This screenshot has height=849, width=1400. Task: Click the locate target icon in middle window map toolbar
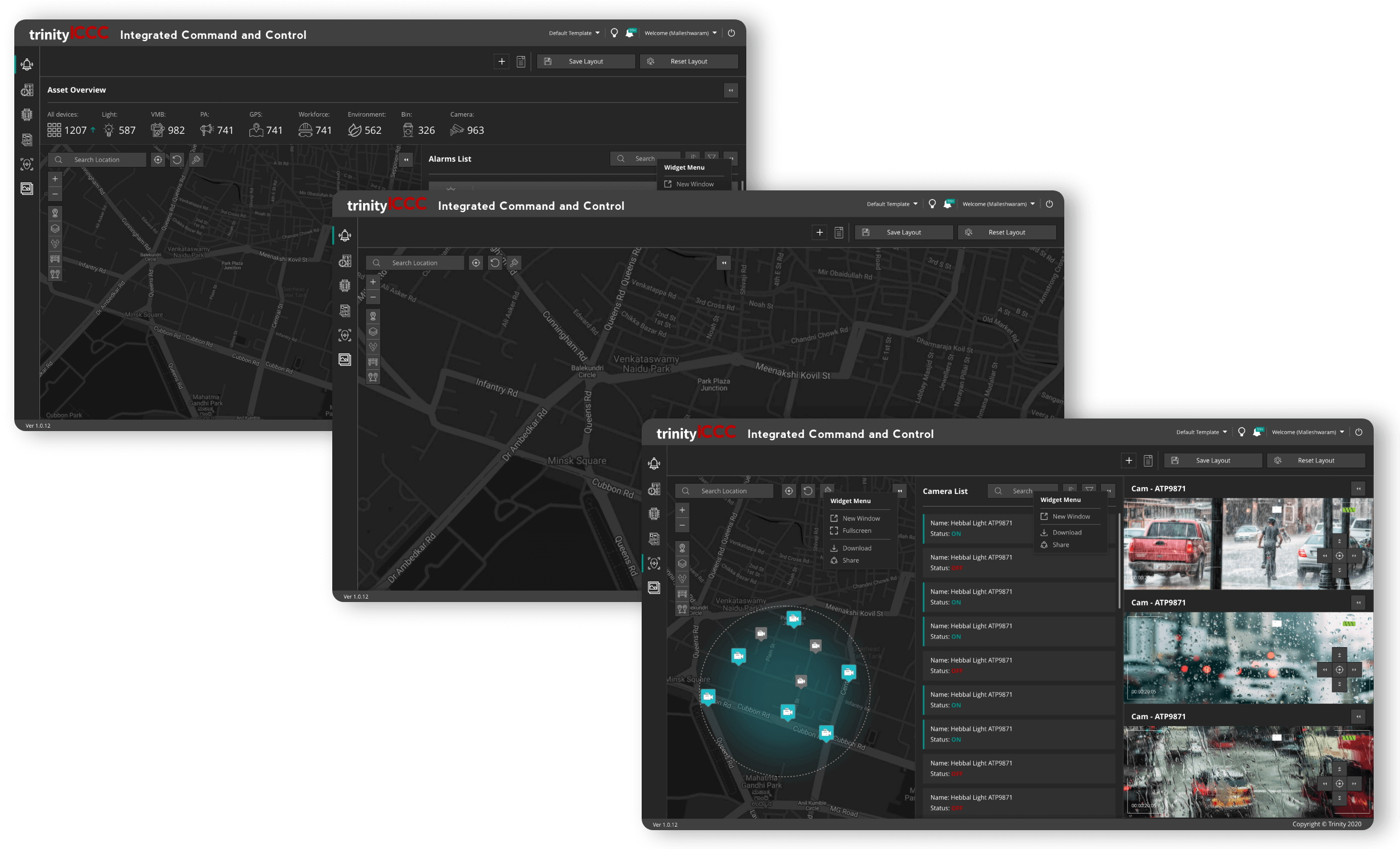coord(476,262)
